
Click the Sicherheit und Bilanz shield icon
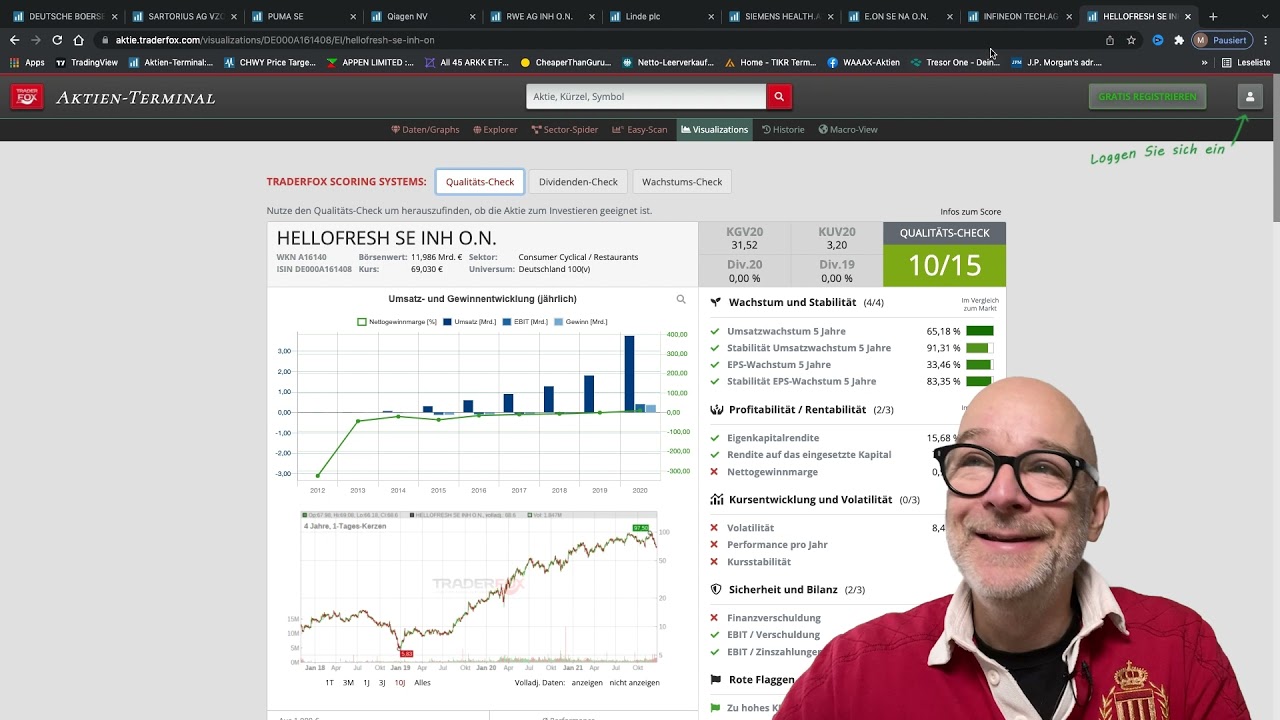click(716, 589)
